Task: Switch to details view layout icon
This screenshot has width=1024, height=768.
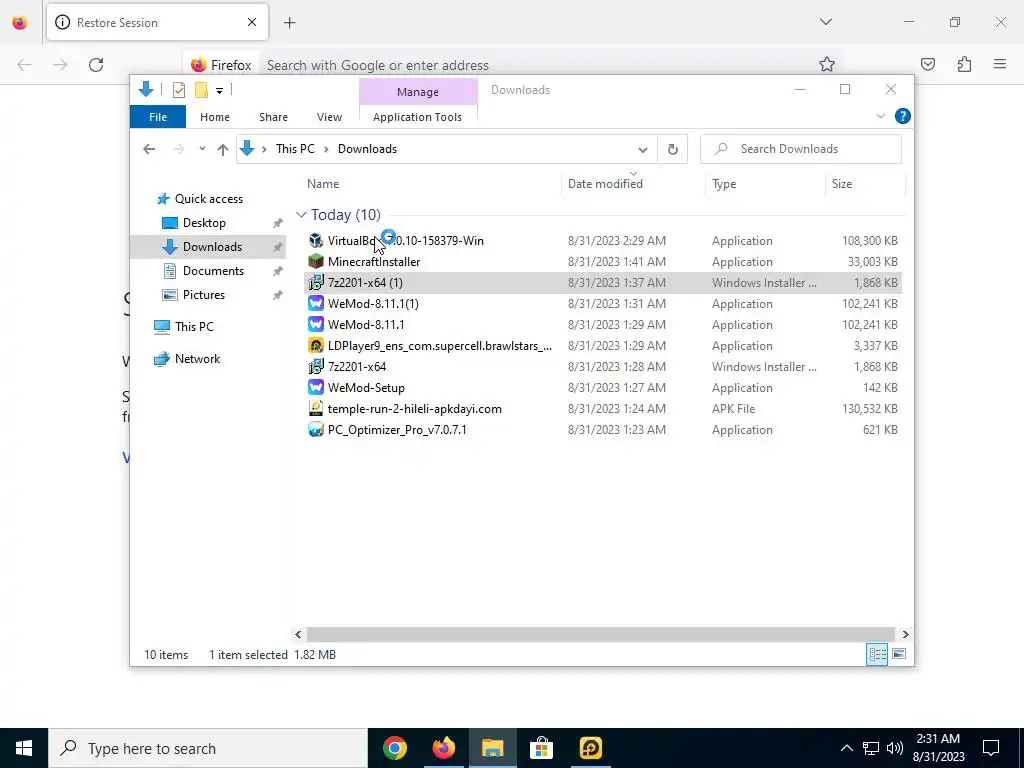Action: (x=876, y=654)
